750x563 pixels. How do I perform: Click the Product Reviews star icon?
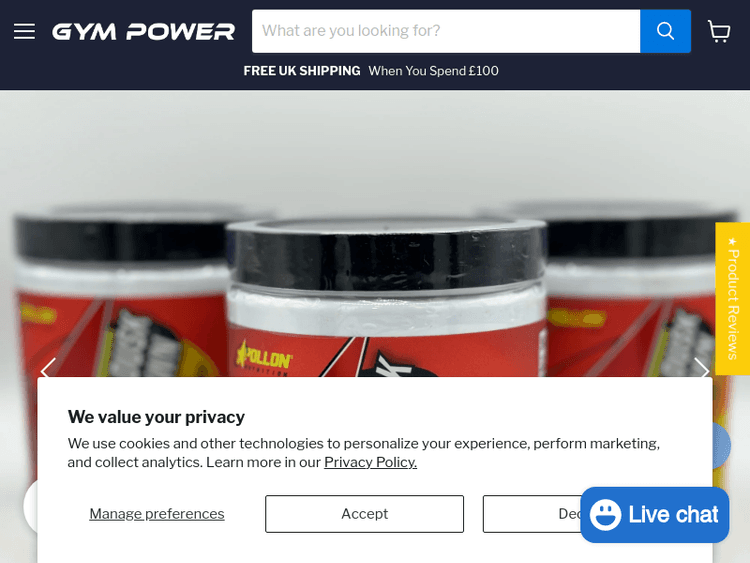[732, 242]
